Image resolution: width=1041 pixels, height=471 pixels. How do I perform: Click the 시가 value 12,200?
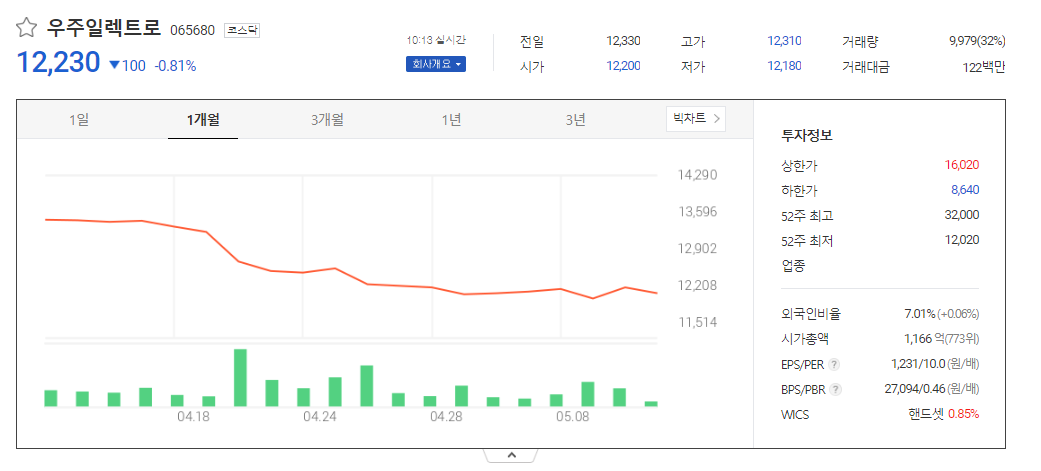point(623,66)
